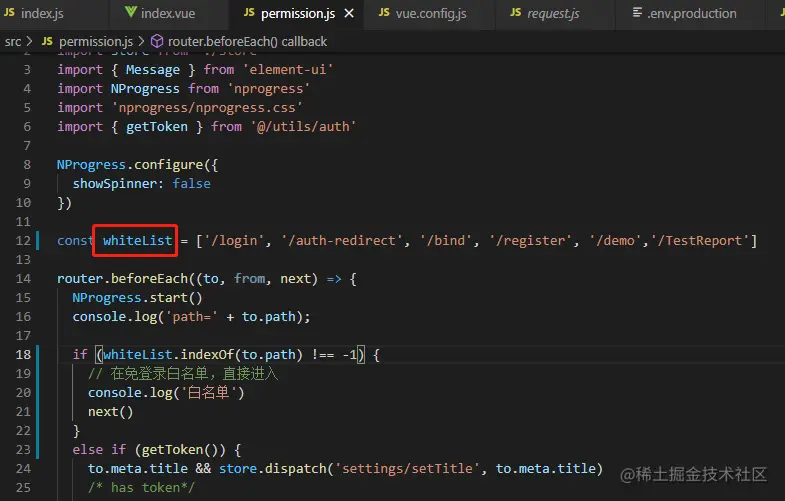Click router.beforeEach on line 14
The height and width of the screenshot is (501, 785).
(122, 279)
